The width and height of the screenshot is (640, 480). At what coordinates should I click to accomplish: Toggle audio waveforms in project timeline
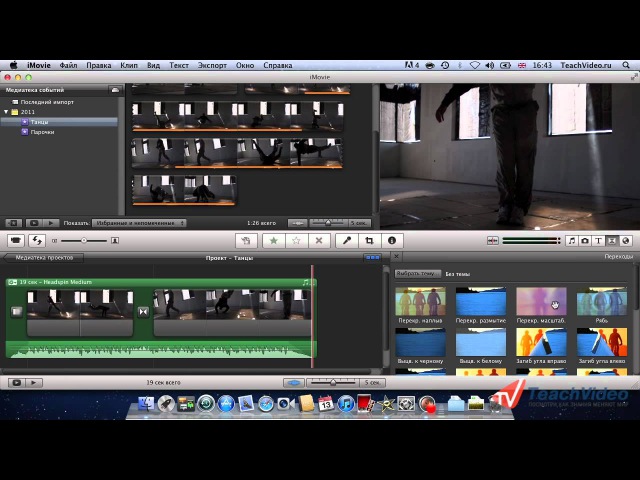(293, 382)
